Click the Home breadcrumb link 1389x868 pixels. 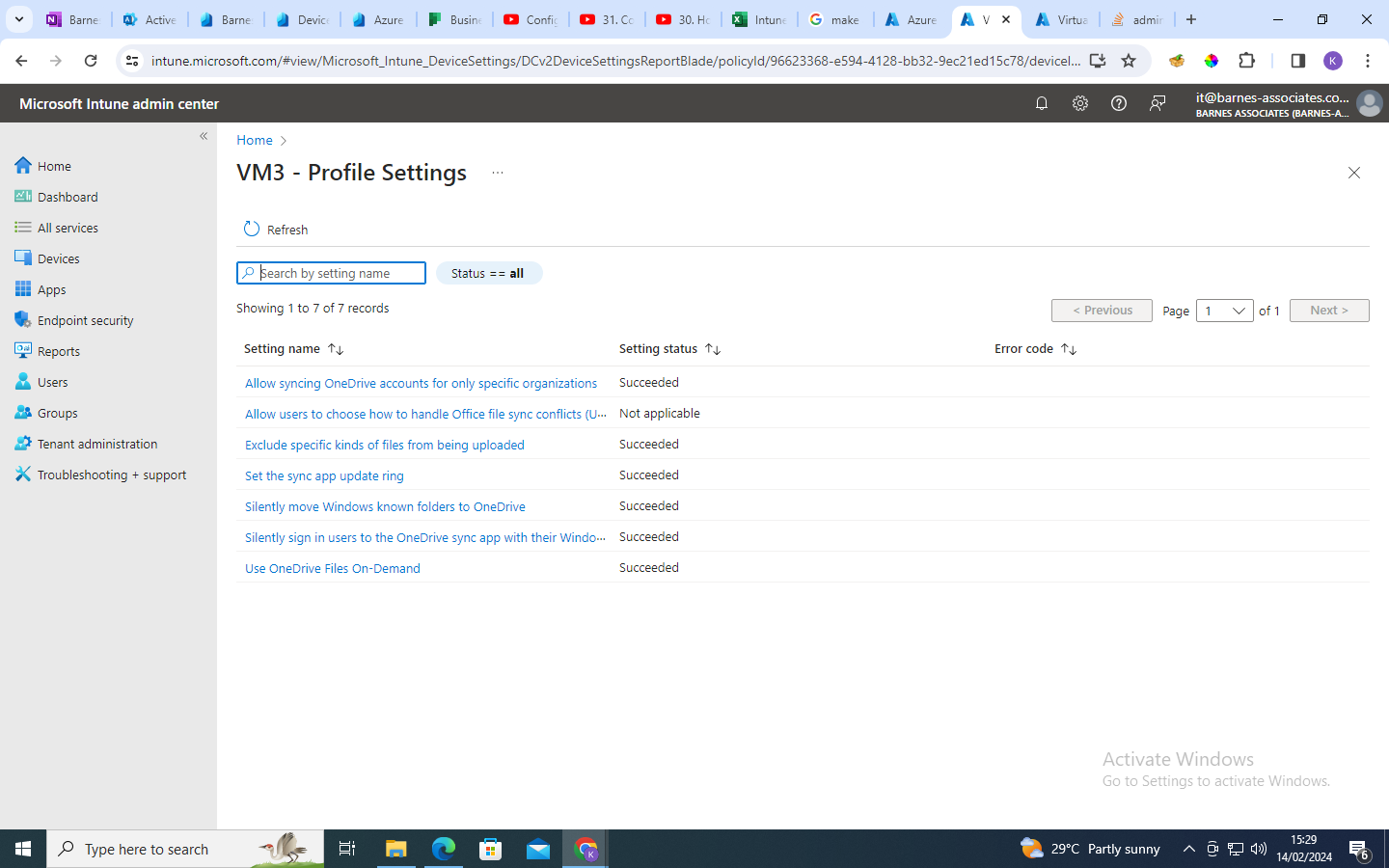[254, 140]
